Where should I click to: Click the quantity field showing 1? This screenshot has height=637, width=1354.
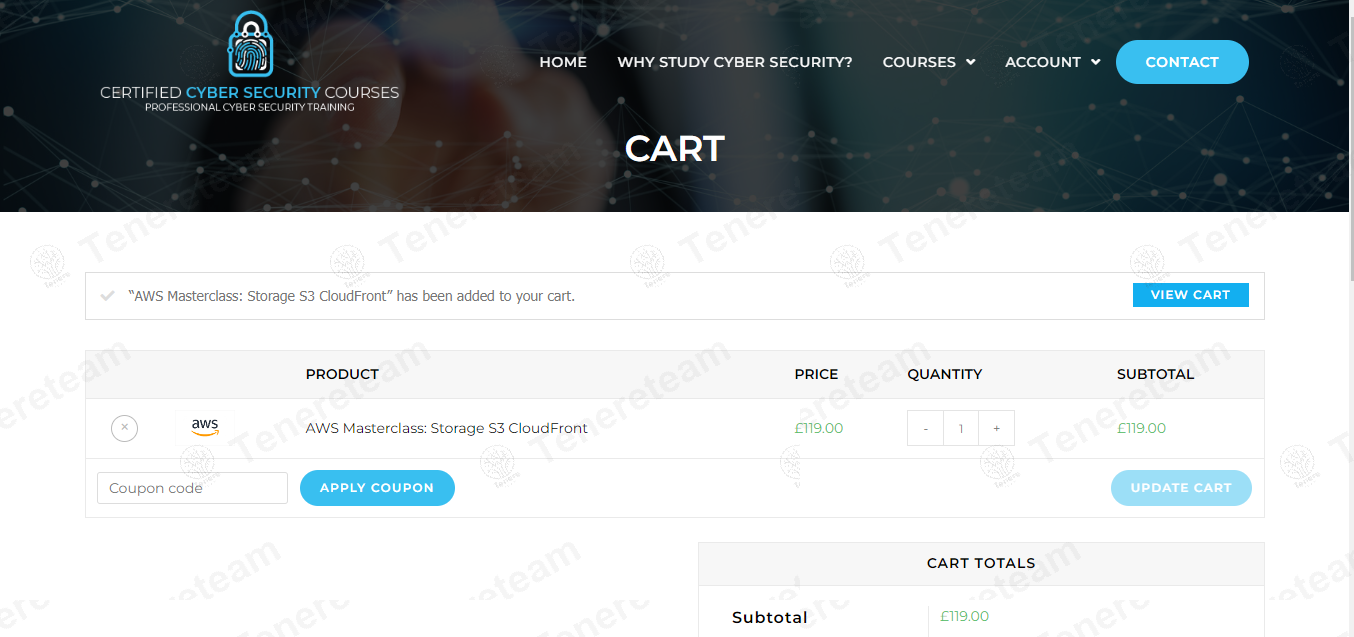pyautogui.click(x=961, y=428)
